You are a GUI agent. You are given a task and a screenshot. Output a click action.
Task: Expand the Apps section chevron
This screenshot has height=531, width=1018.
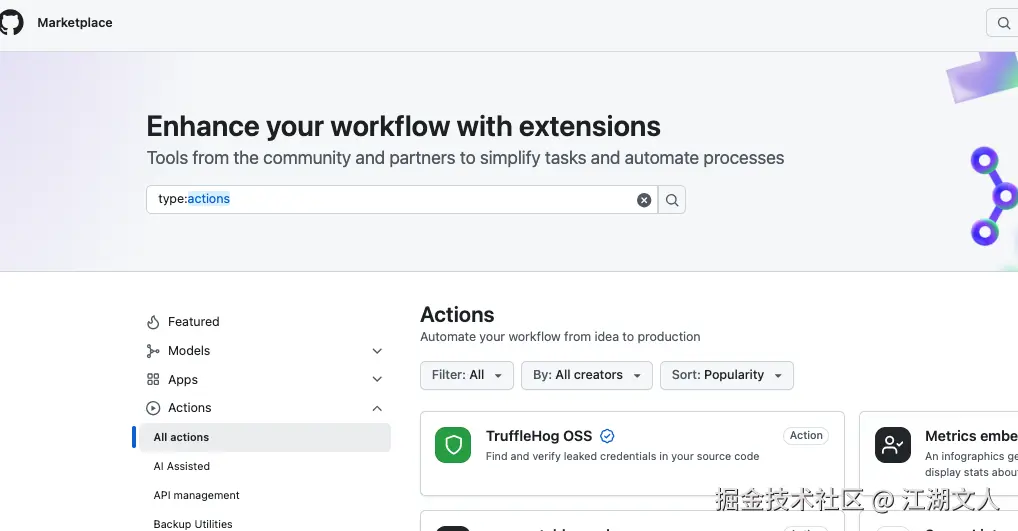click(x=377, y=380)
